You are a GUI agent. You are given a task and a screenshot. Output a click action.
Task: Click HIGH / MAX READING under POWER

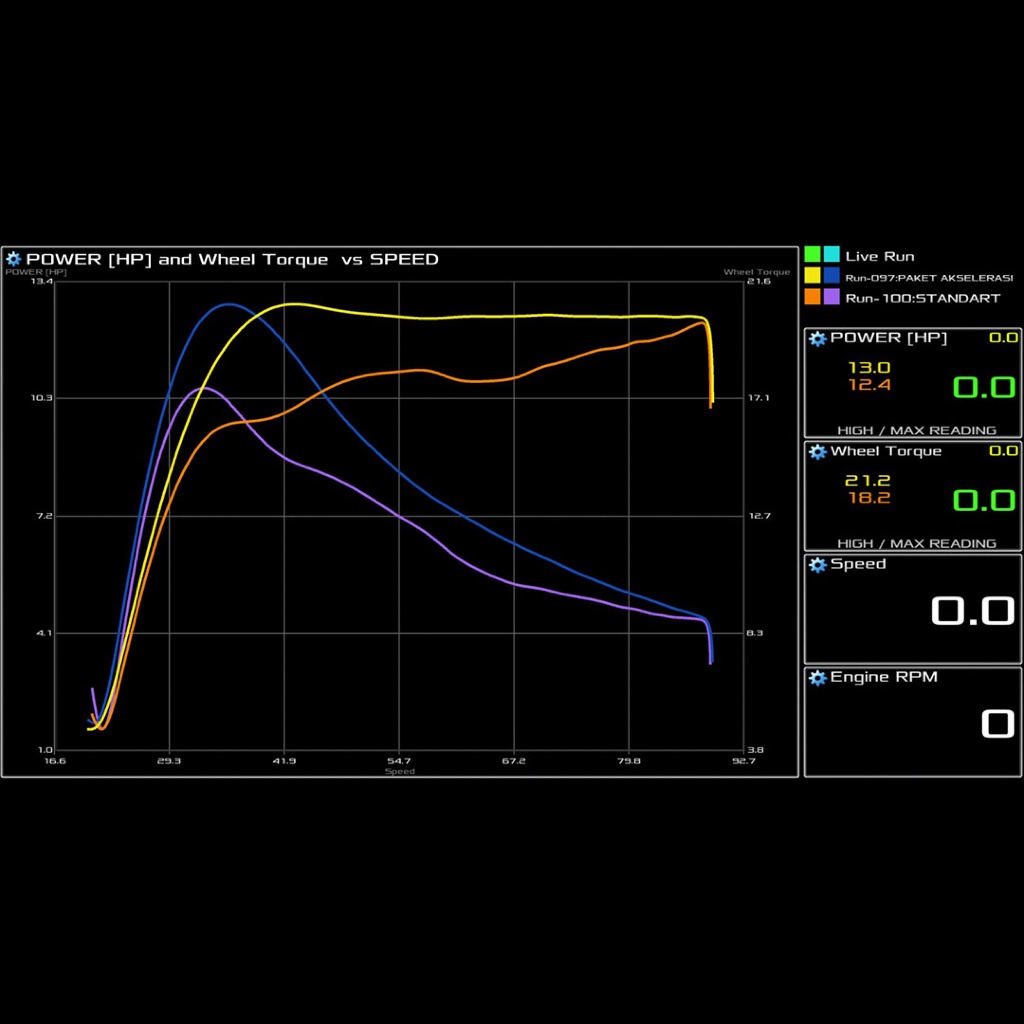[x=916, y=430]
